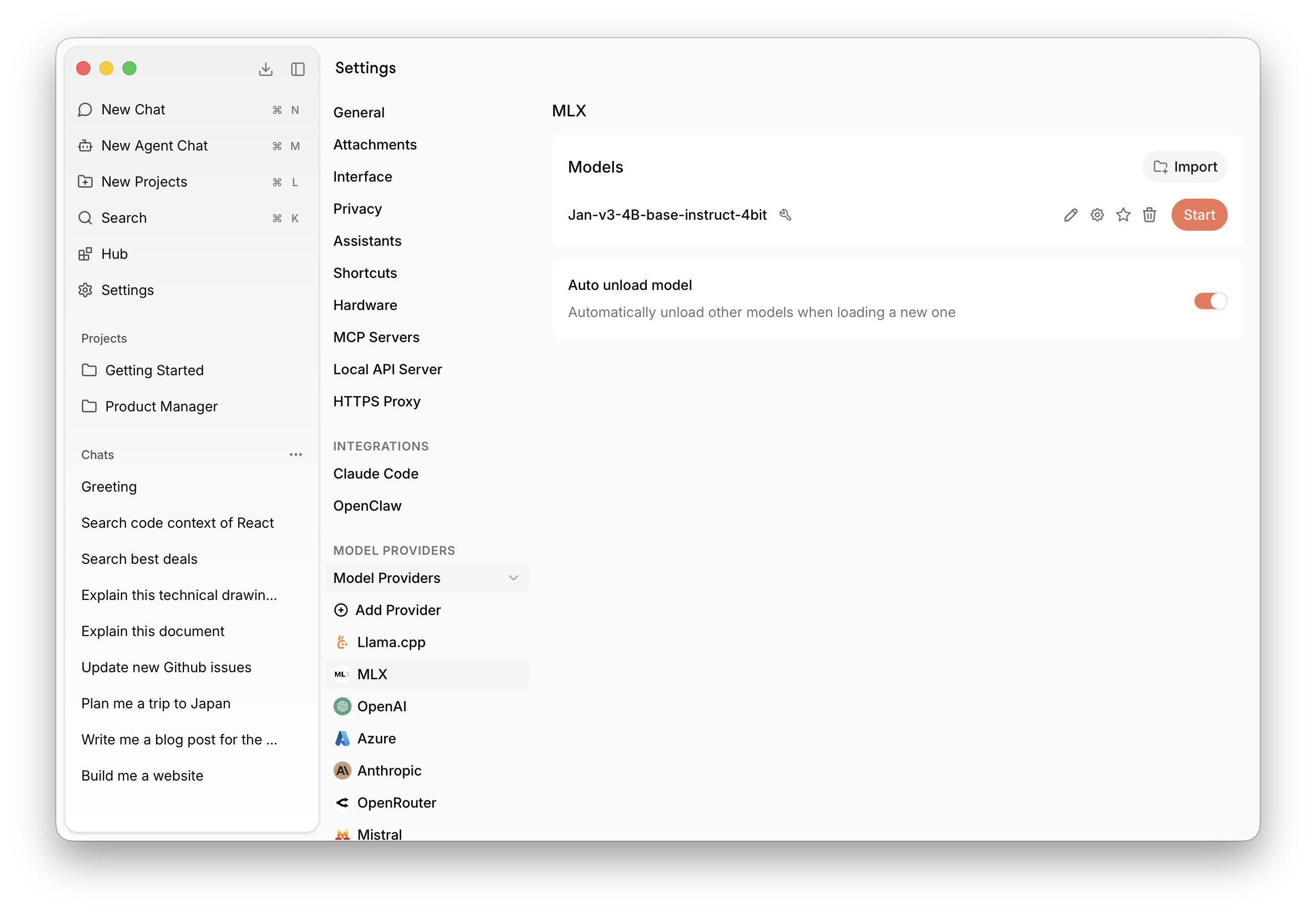This screenshot has width=1316, height=915.
Task: Click the Import models button
Action: [1184, 167]
